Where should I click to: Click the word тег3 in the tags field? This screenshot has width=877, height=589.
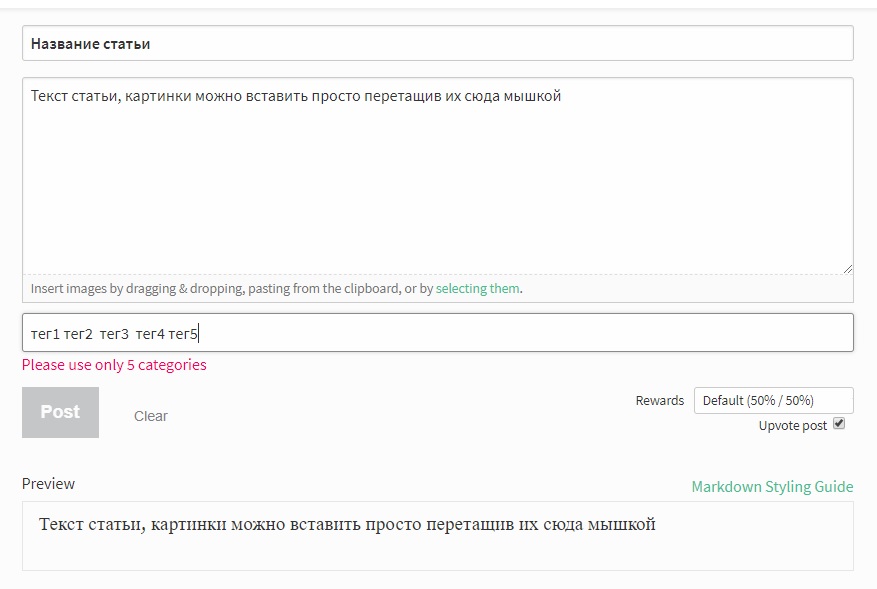click(114, 334)
